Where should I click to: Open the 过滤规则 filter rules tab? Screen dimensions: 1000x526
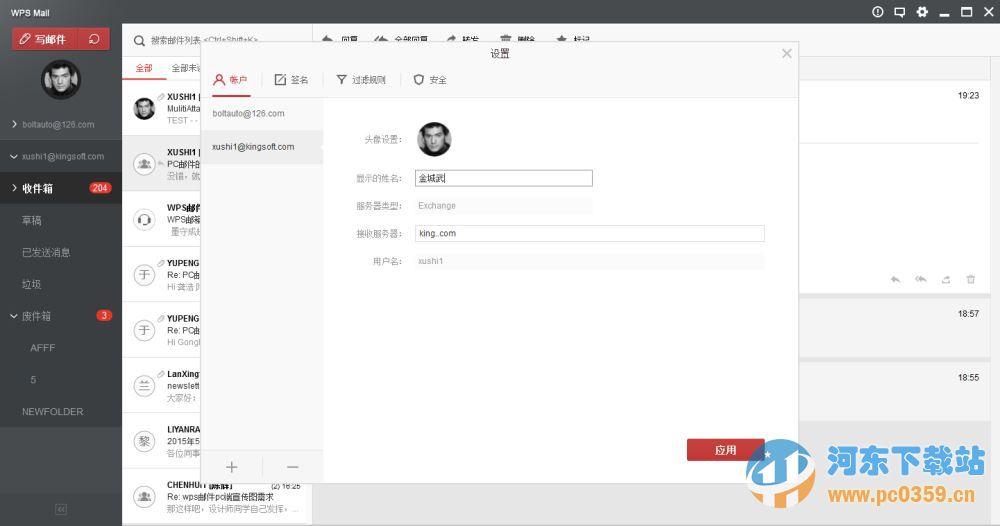(361, 80)
